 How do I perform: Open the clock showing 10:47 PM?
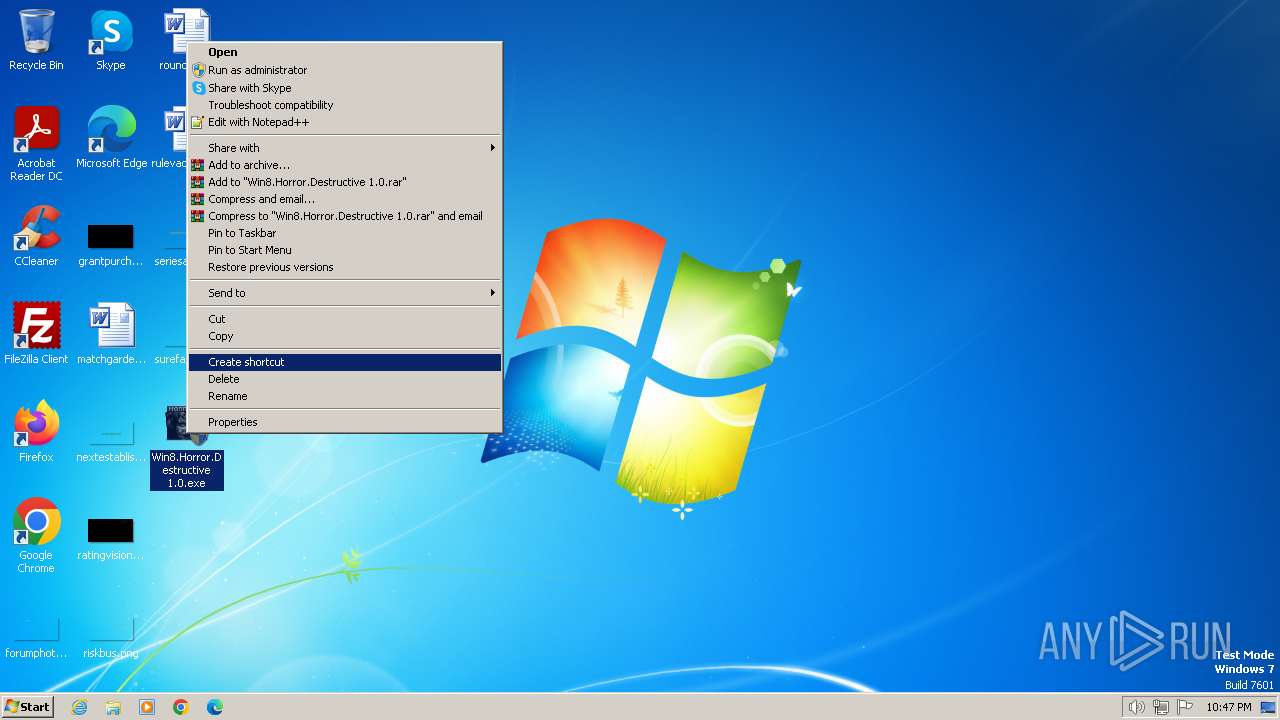point(1228,707)
